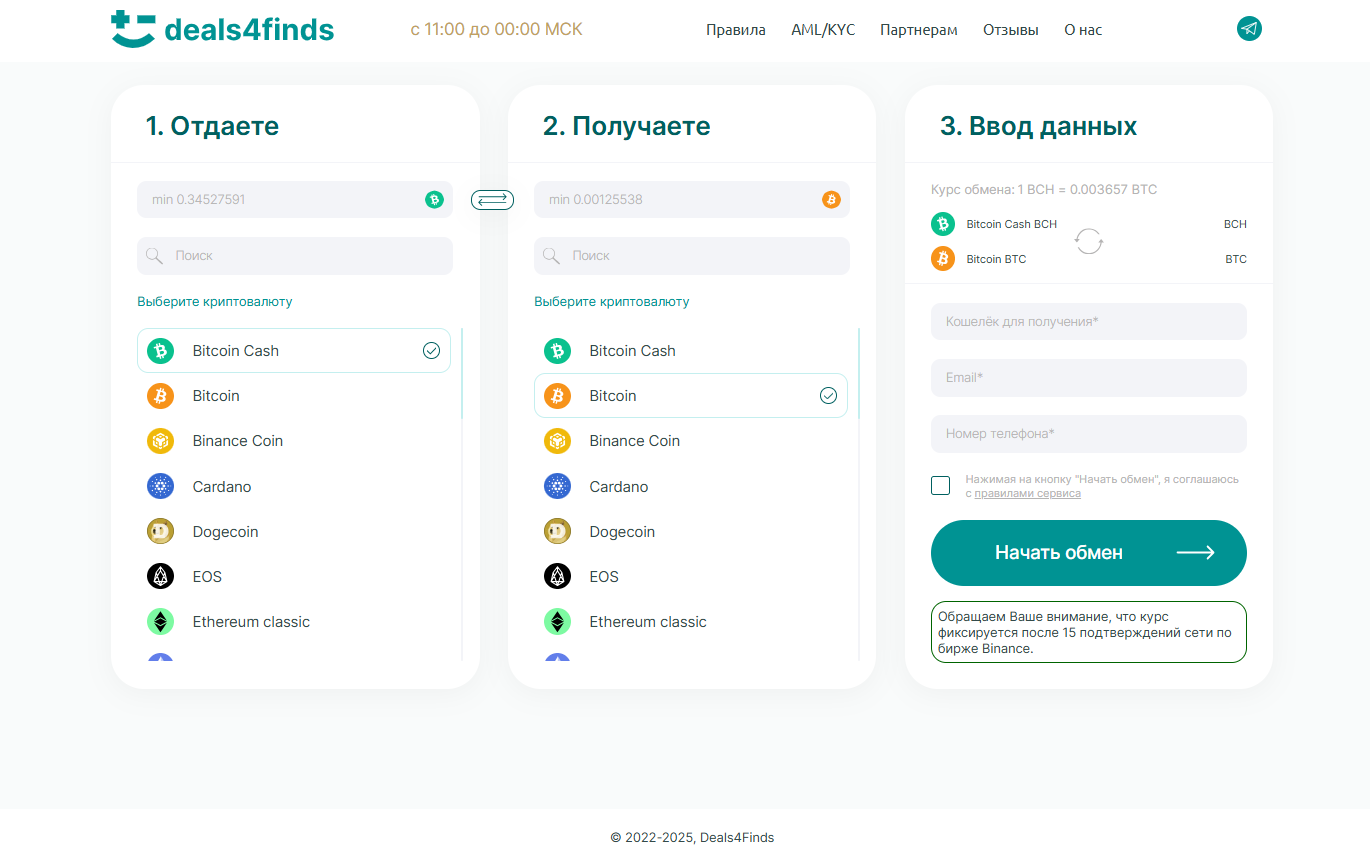Click the Dogecoin icon in the give list

tap(160, 532)
